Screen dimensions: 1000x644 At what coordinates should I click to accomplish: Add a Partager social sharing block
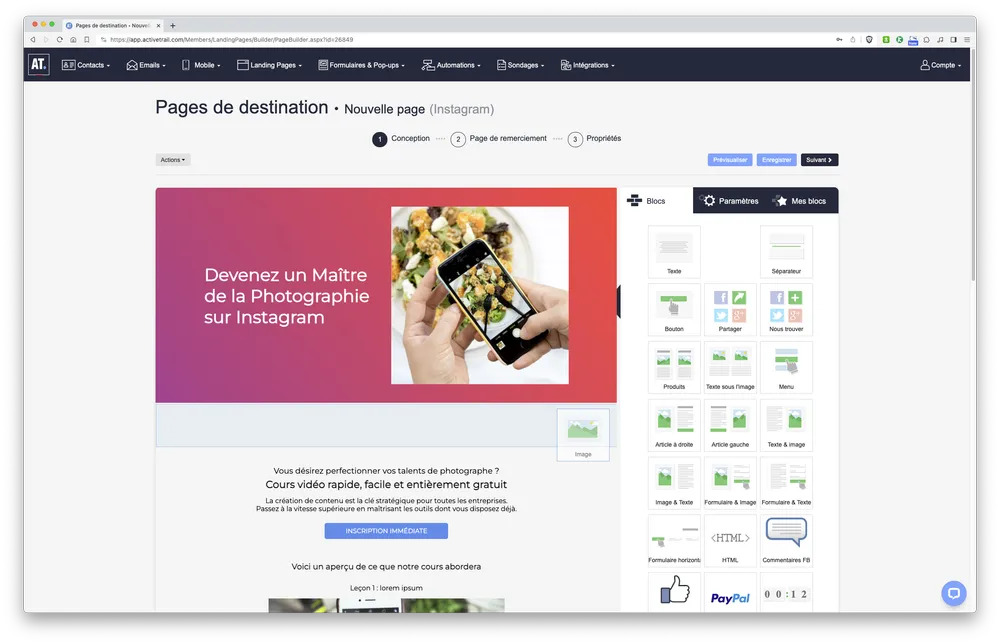pos(730,308)
